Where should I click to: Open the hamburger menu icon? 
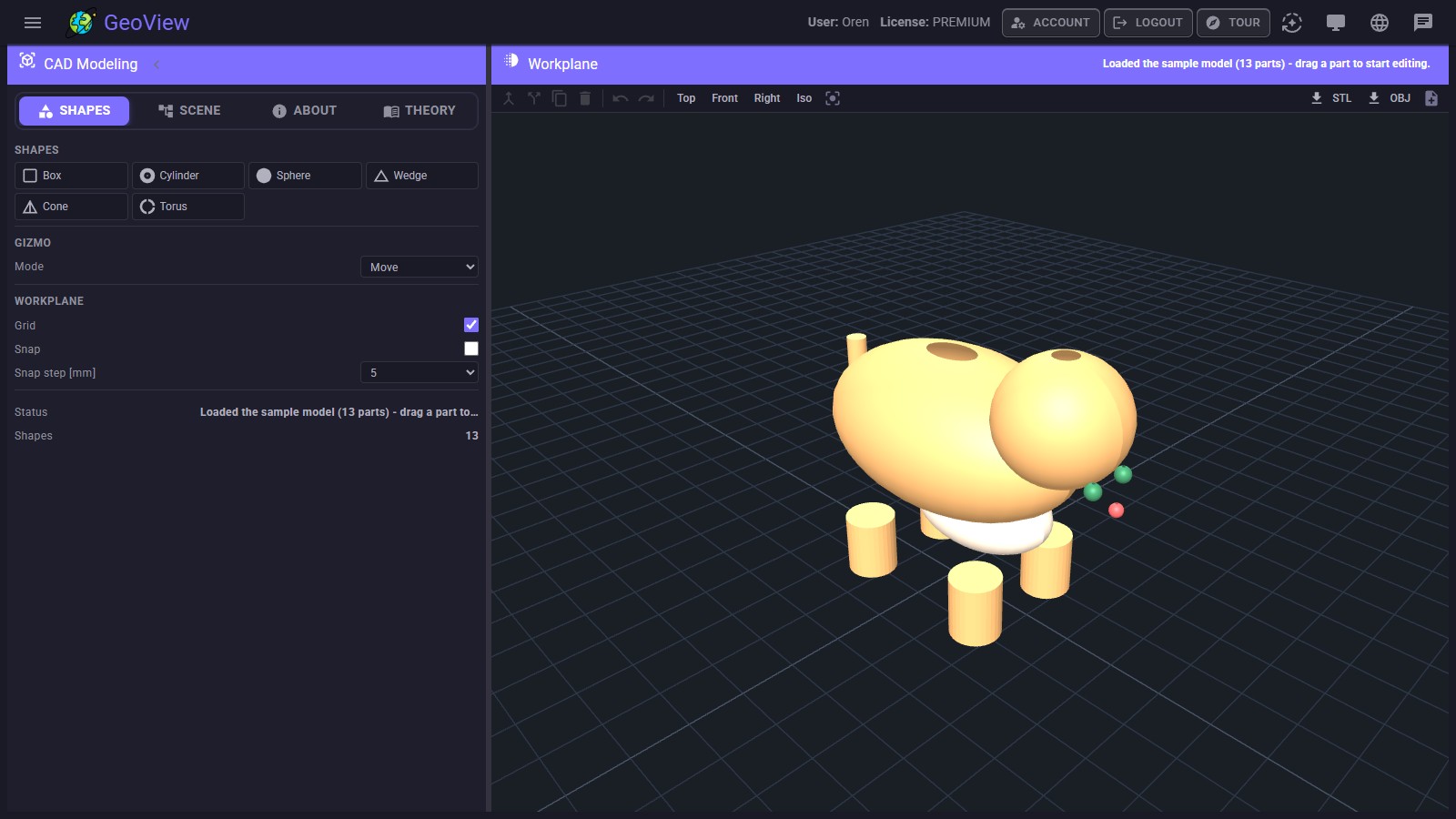point(33,23)
